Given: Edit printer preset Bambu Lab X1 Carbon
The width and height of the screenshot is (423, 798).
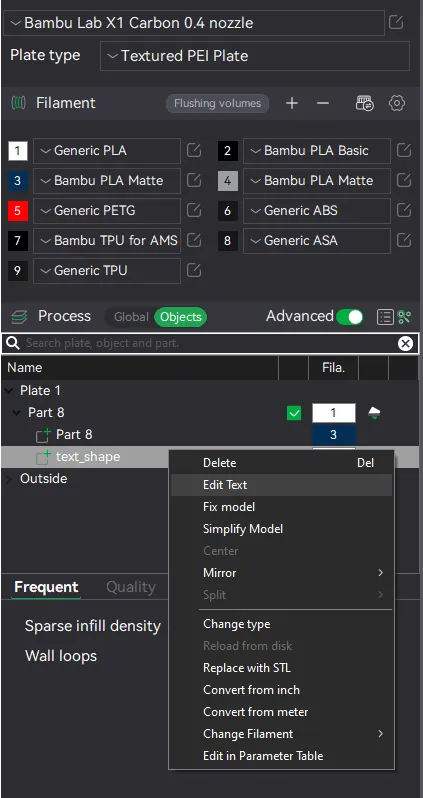Looking at the screenshot, I should click(396, 22).
